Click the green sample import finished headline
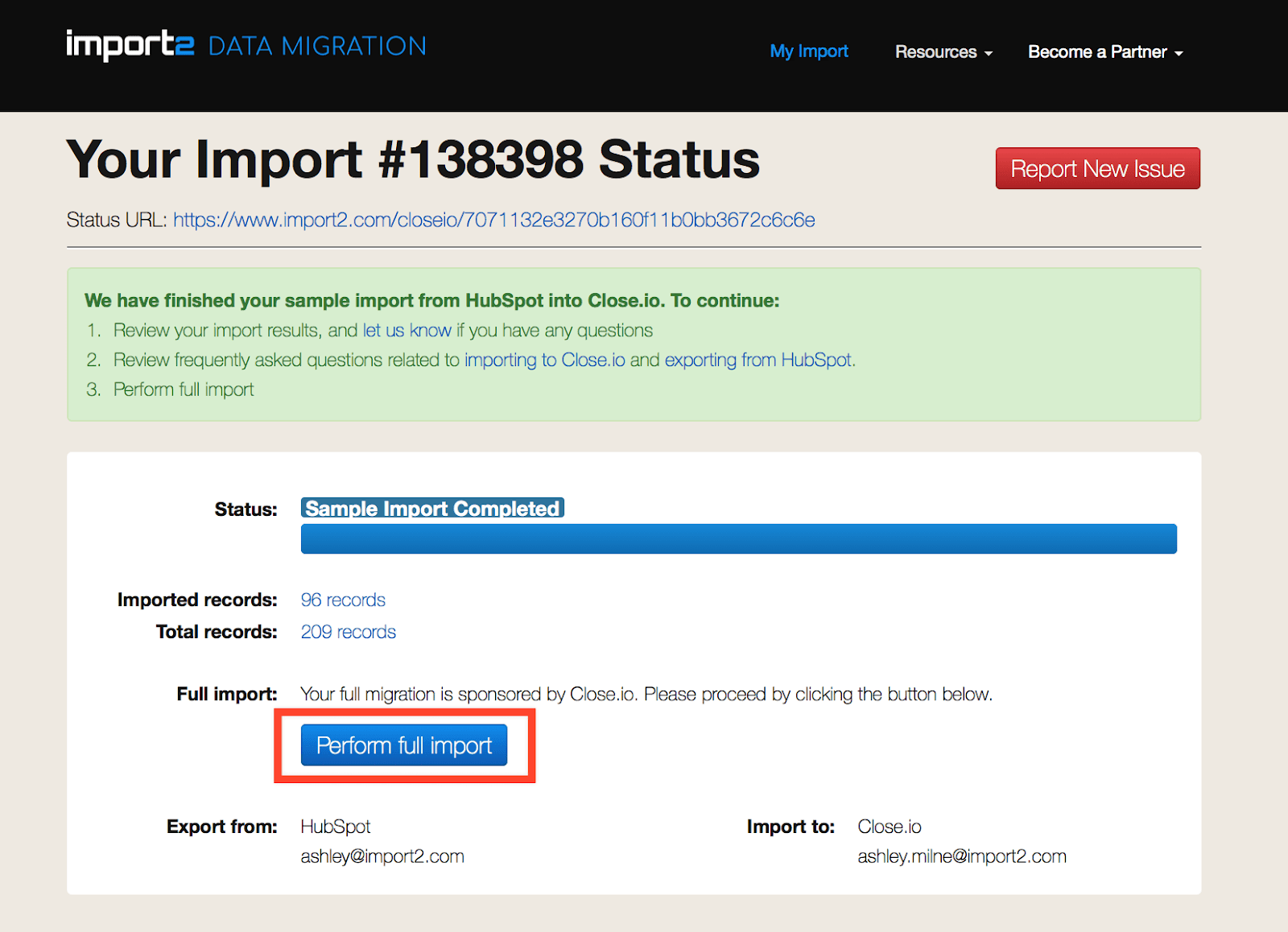 pos(432,300)
